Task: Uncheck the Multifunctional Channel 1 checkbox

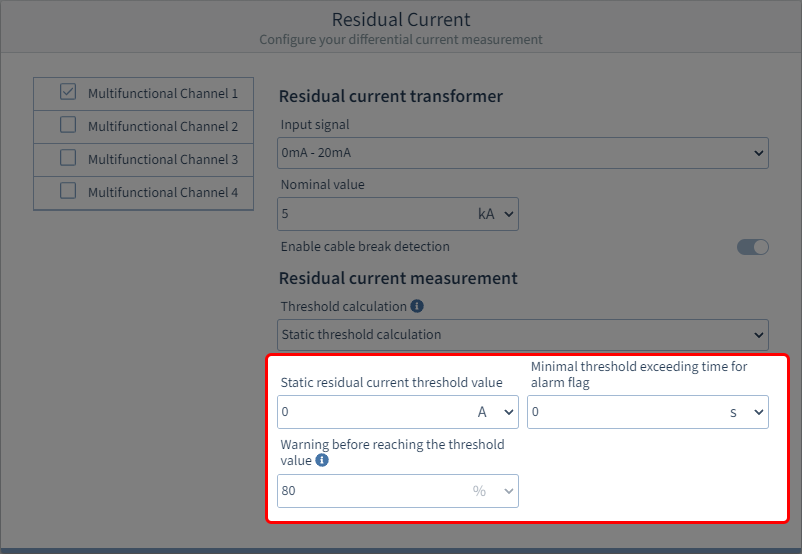Action: [x=68, y=92]
